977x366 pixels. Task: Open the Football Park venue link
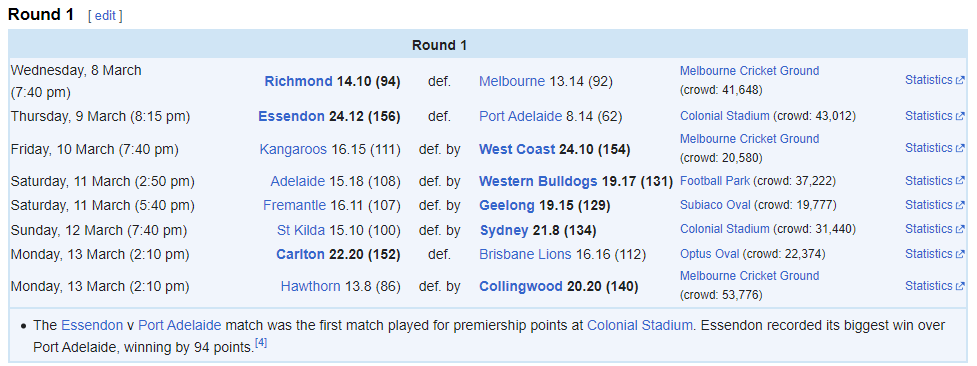(x=715, y=181)
